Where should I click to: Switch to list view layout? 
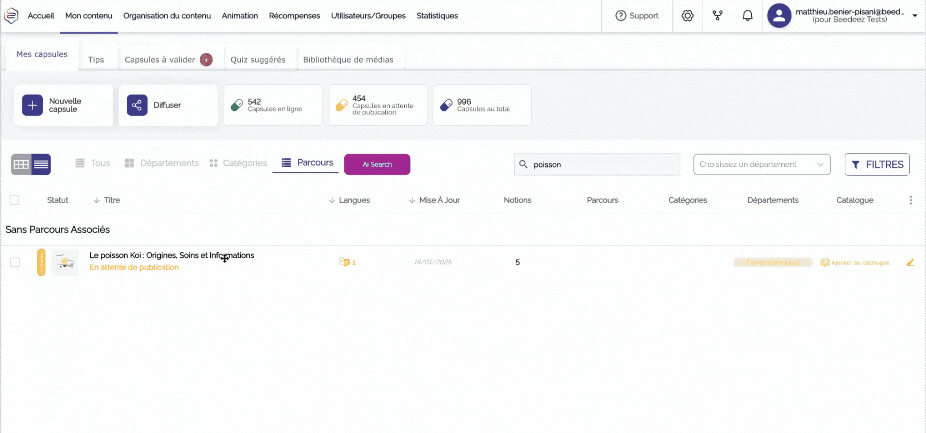[x=41, y=164]
